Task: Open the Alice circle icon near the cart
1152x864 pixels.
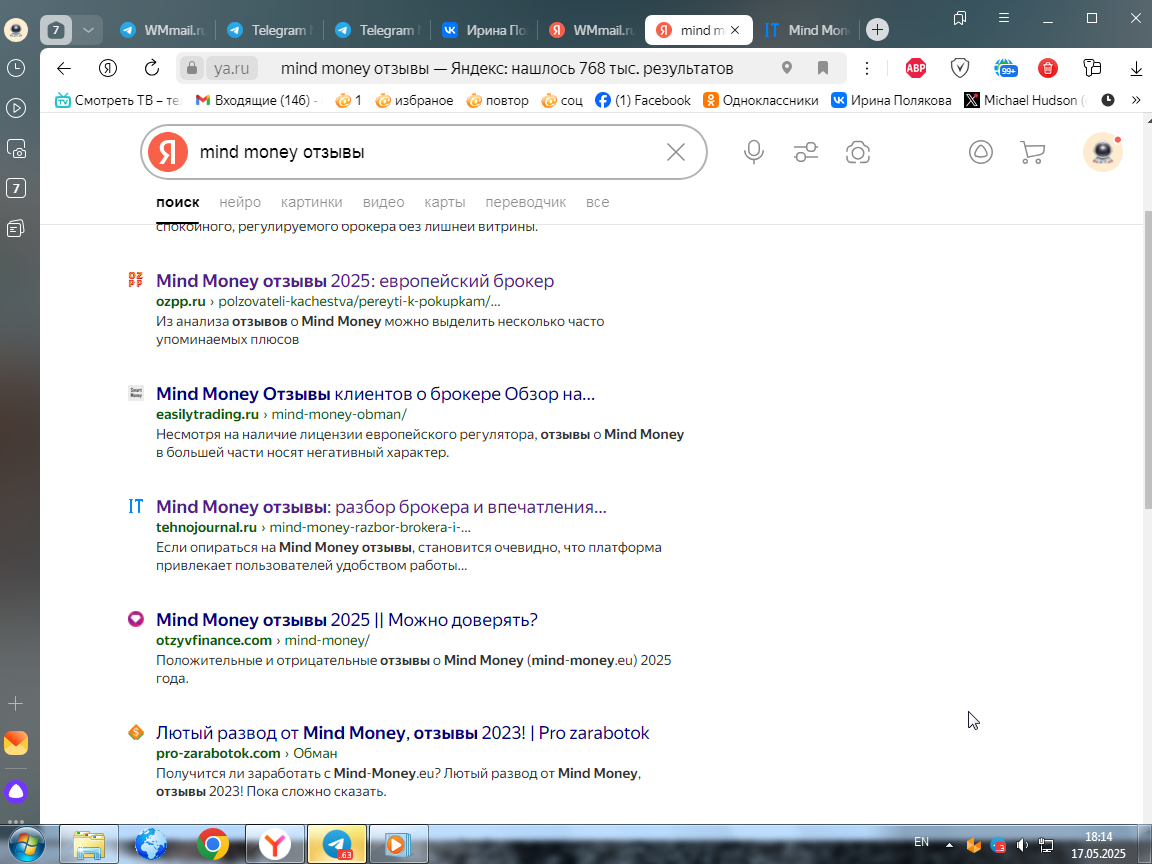Action: 981,152
